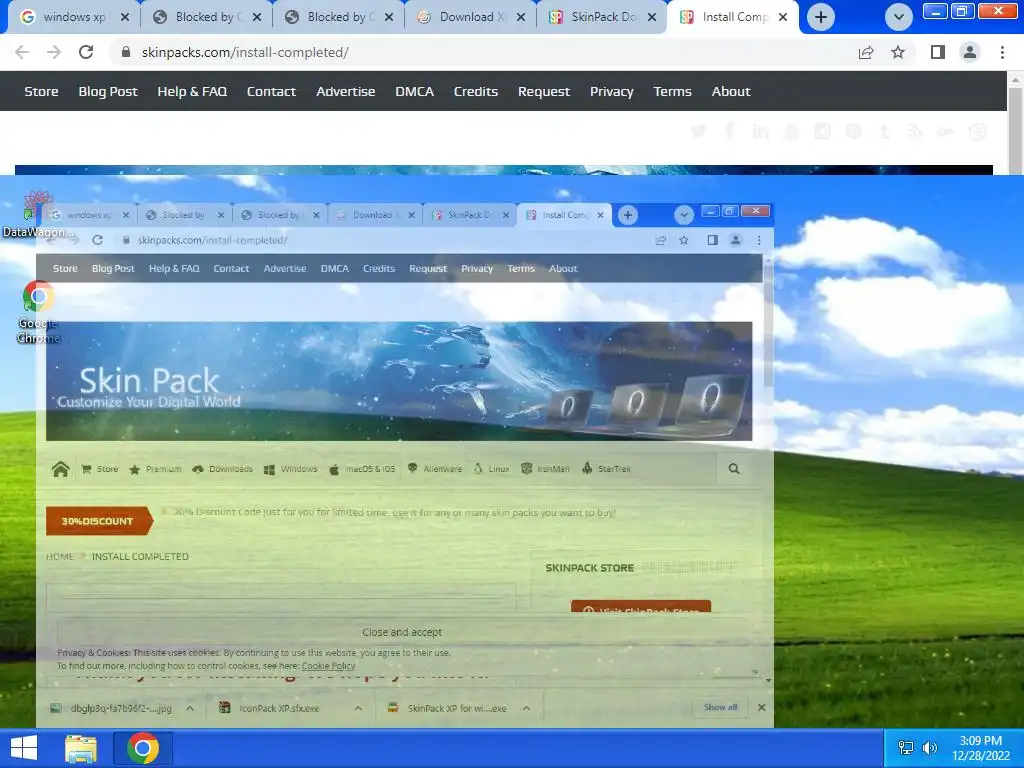
Task: Open the DataWagon desktop shortcut
Action: coord(38,214)
